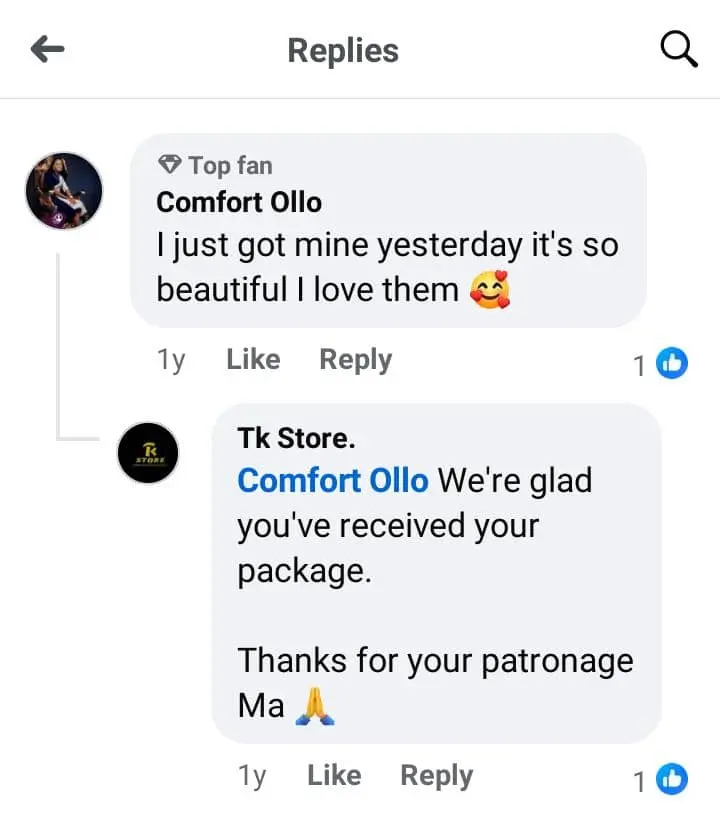This screenshot has width=720, height=820.
Task: Open the Comfort Ollo commenter name
Action: click(239, 202)
